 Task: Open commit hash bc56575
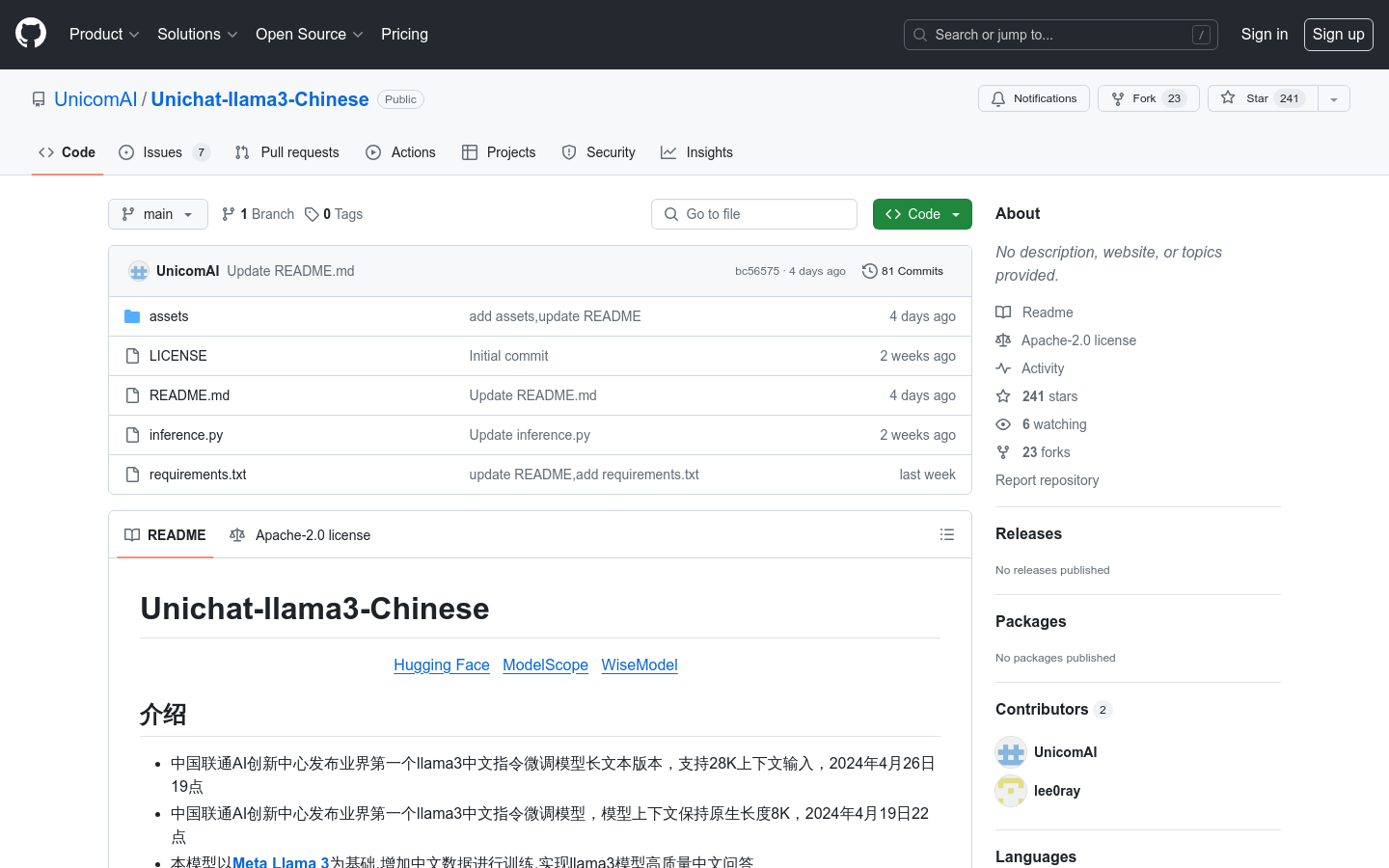[x=757, y=271]
